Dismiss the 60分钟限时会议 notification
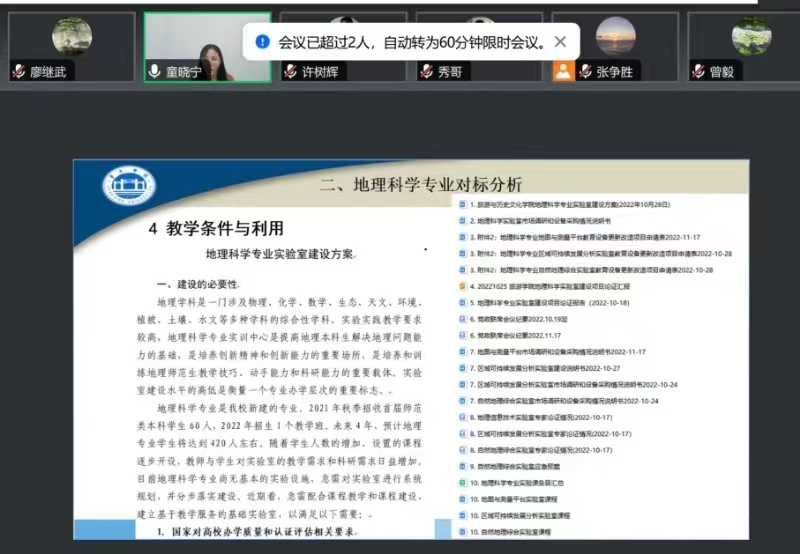Image resolution: width=800 pixels, height=554 pixels. (x=560, y=42)
